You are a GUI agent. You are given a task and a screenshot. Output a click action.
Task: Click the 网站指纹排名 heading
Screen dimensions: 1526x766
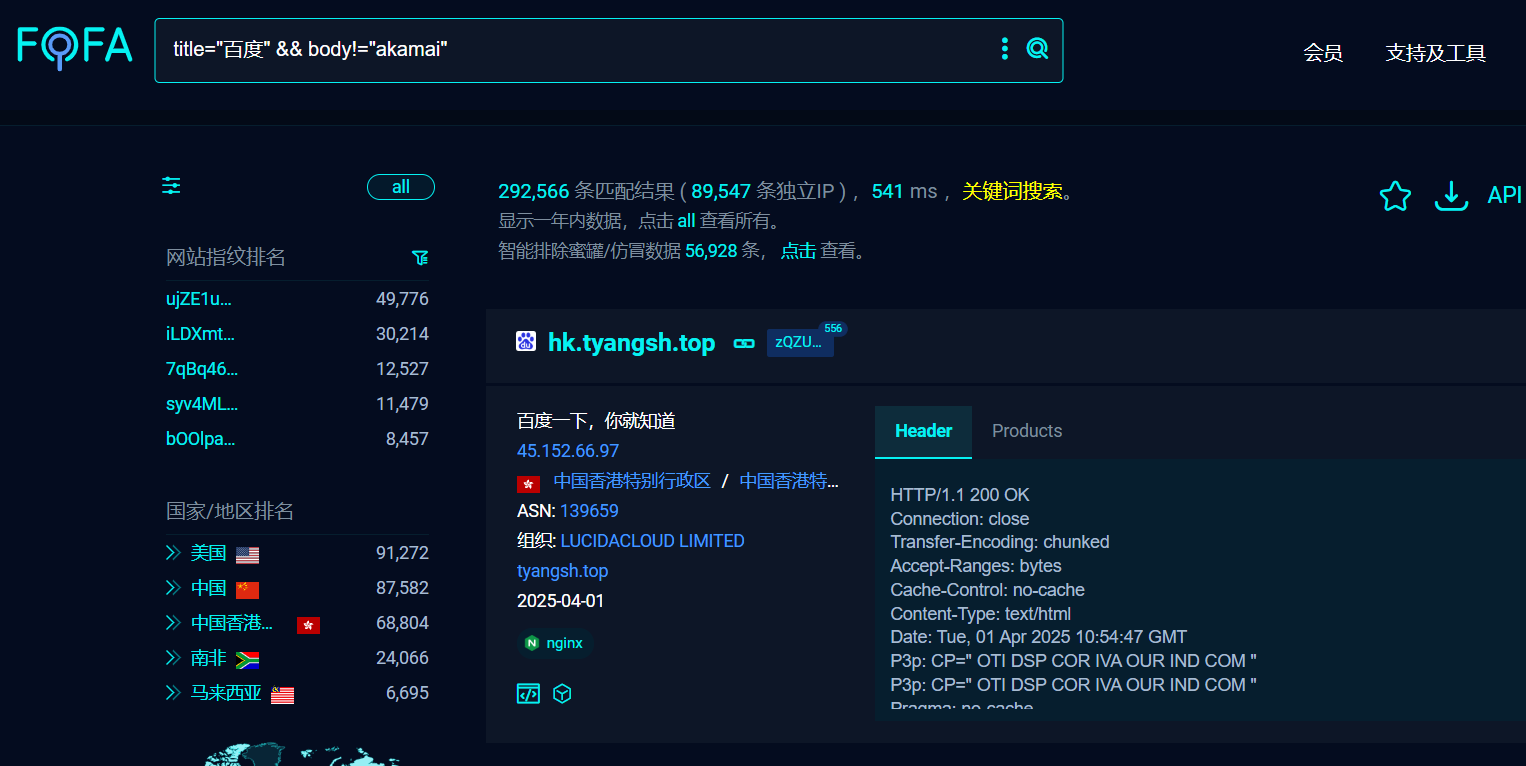226,257
